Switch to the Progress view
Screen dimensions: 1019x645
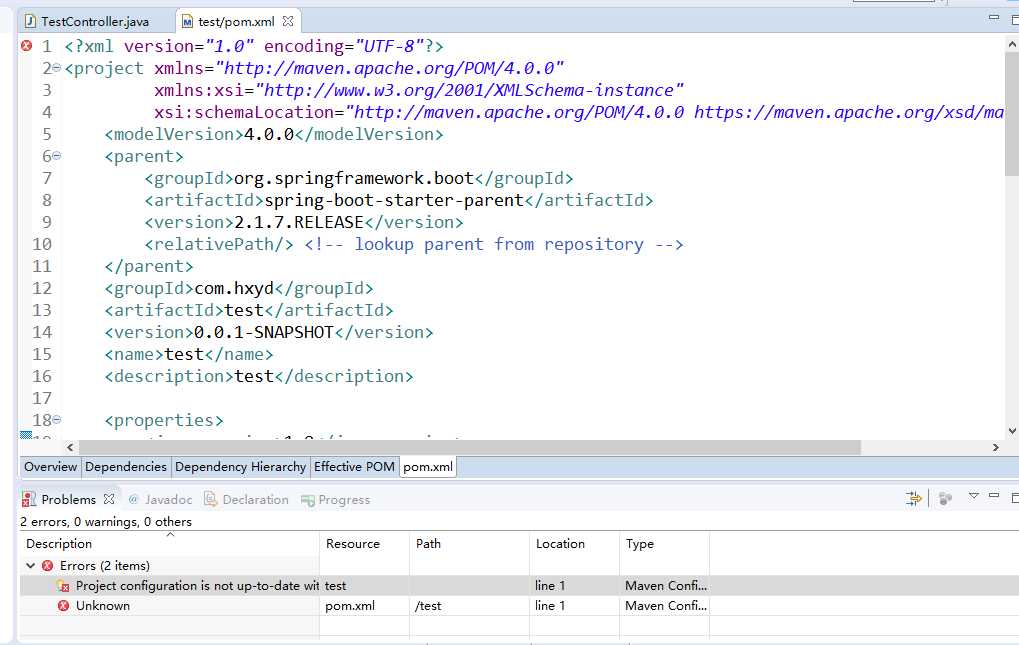(x=344, y=500)
